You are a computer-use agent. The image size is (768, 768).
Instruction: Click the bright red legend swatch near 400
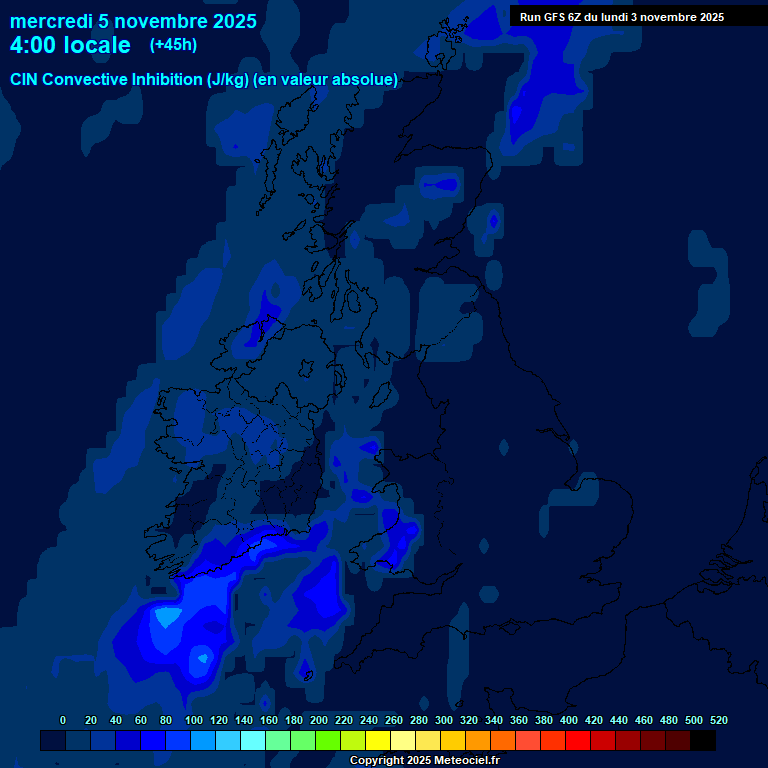pyautogui.click(x=578, y=741)
